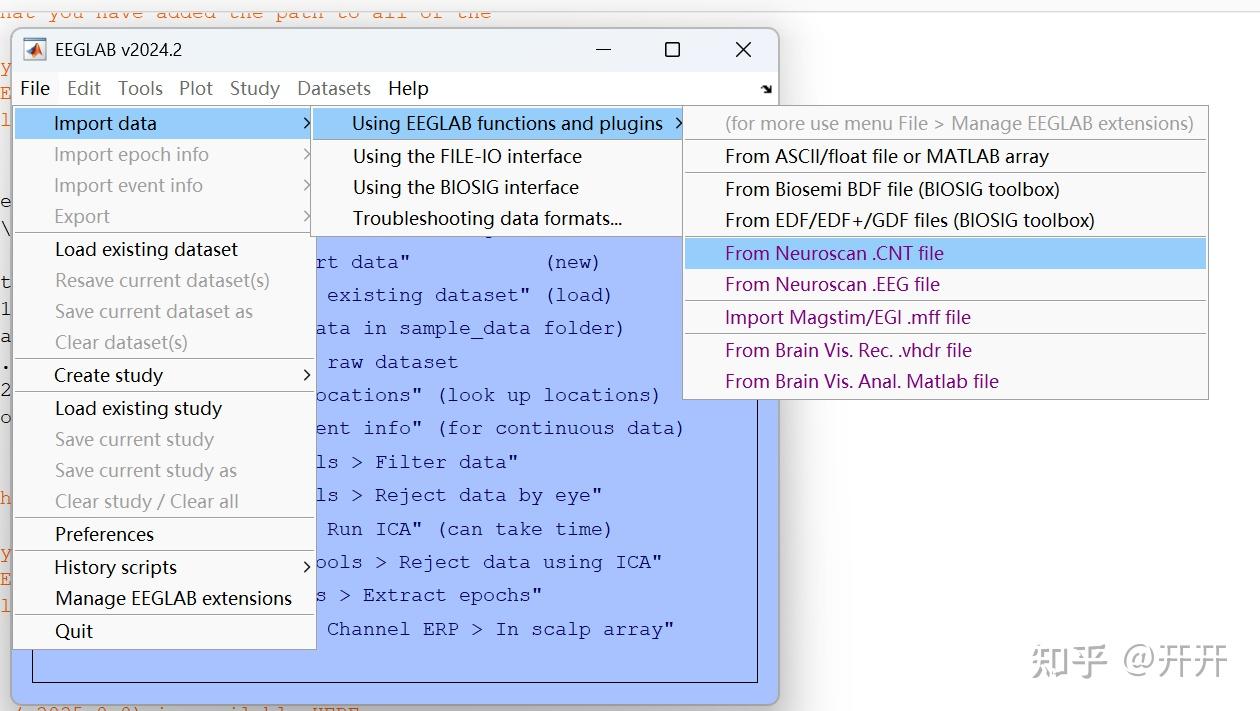Maximize the EEGLAB v2024.2 window
Viewport: 1260px width, 711px height.
pos(673,50)
